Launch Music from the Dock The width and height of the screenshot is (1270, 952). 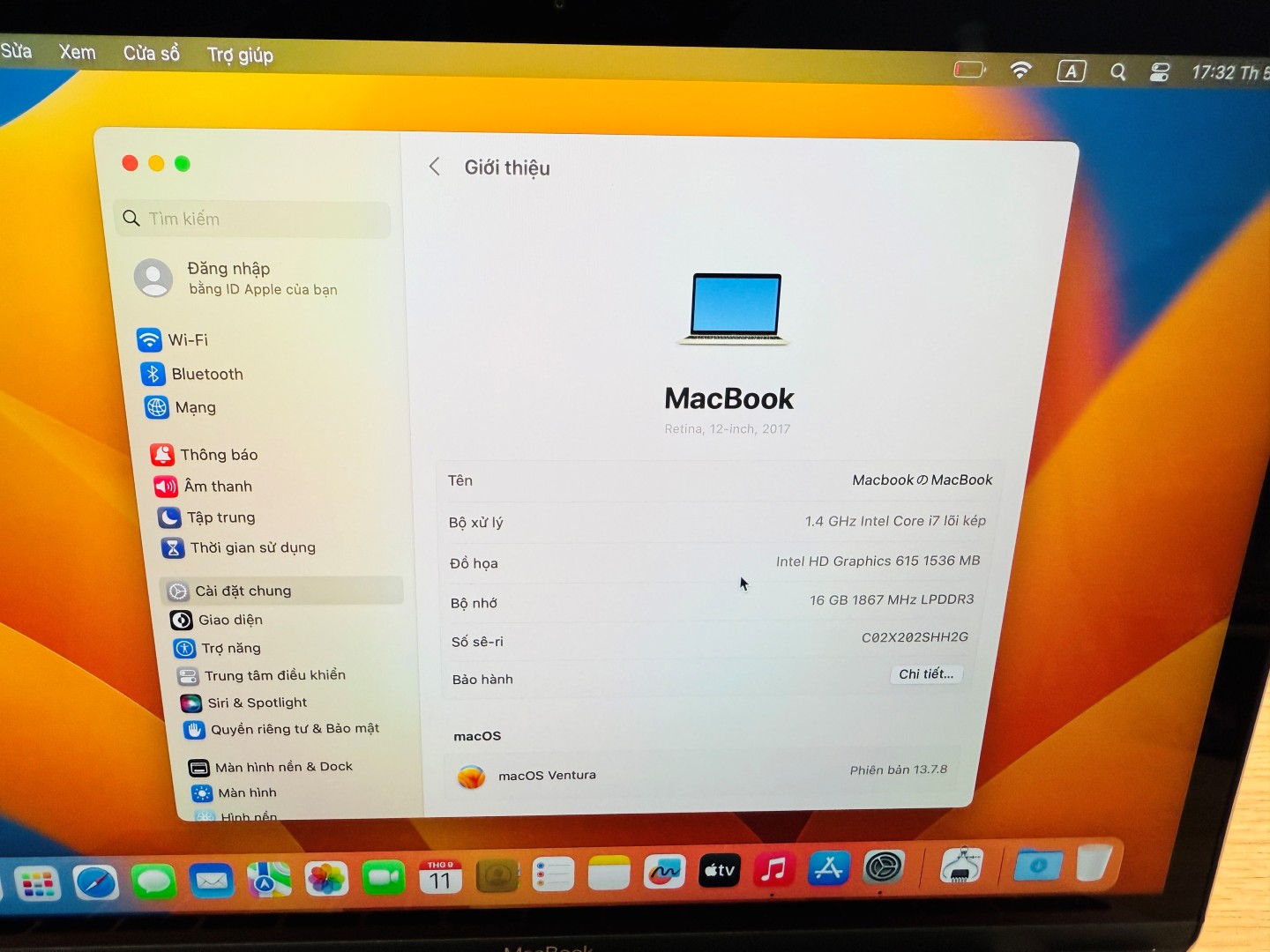(x=773, y=870)
